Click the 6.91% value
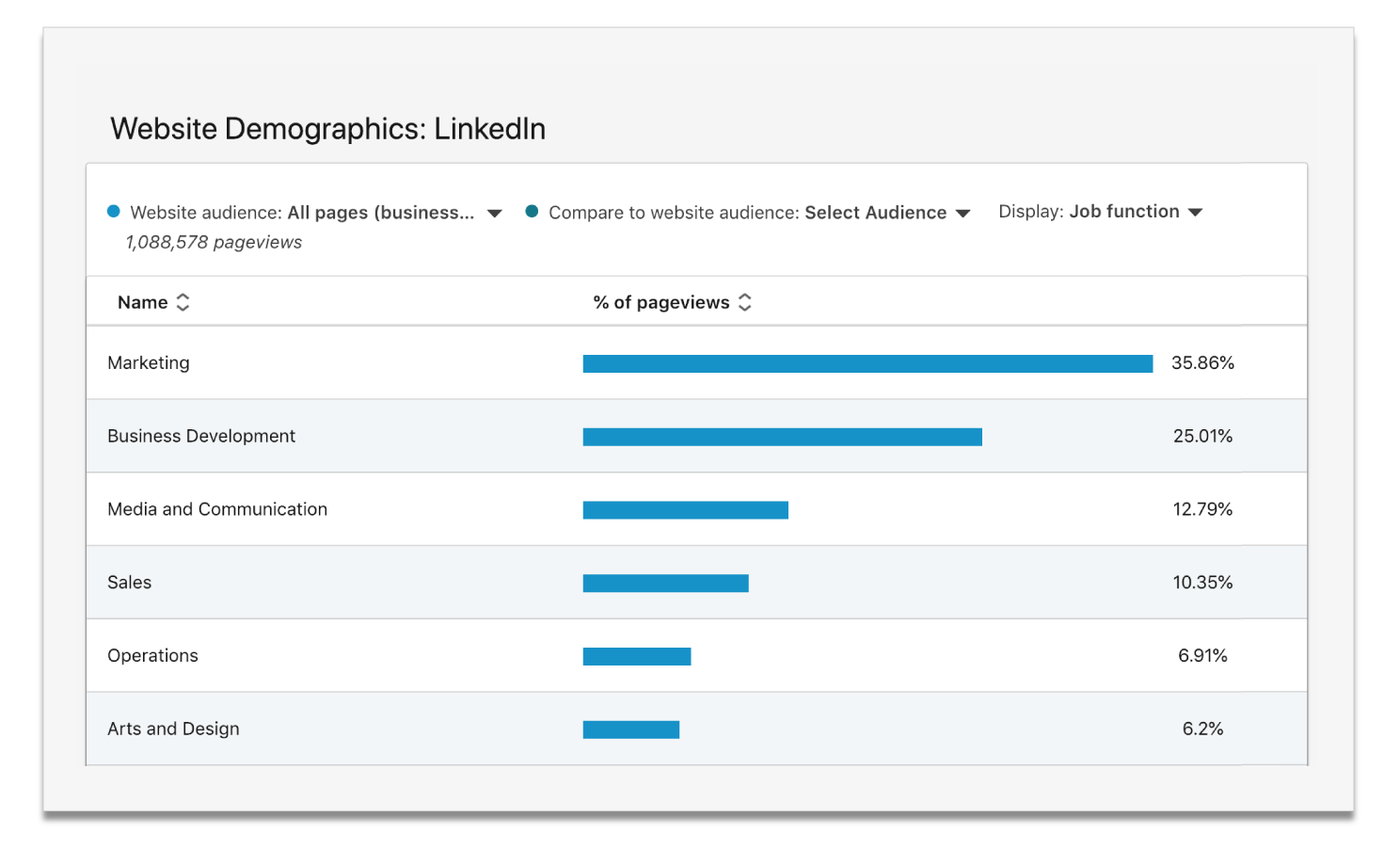The height and width of the screenshot is (866, 1400). click(1202, 656)
